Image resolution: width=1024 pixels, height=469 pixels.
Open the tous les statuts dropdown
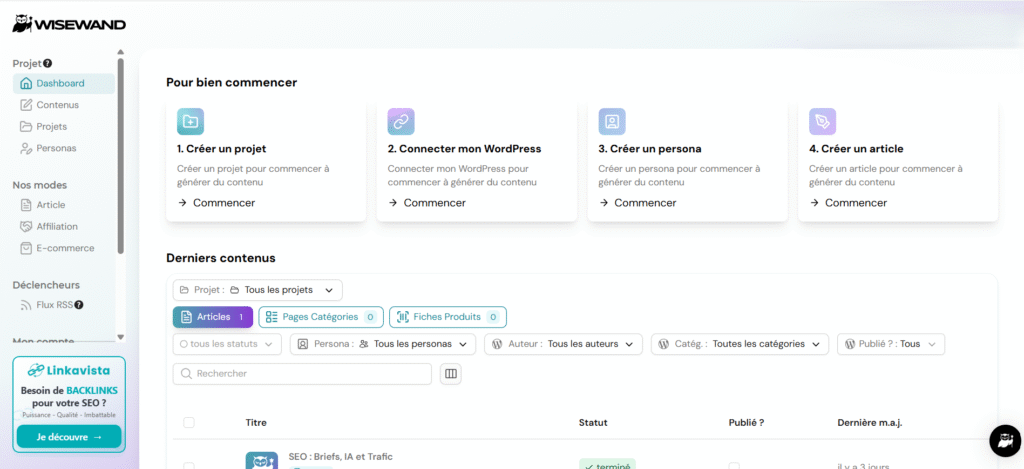click(228, 344)
